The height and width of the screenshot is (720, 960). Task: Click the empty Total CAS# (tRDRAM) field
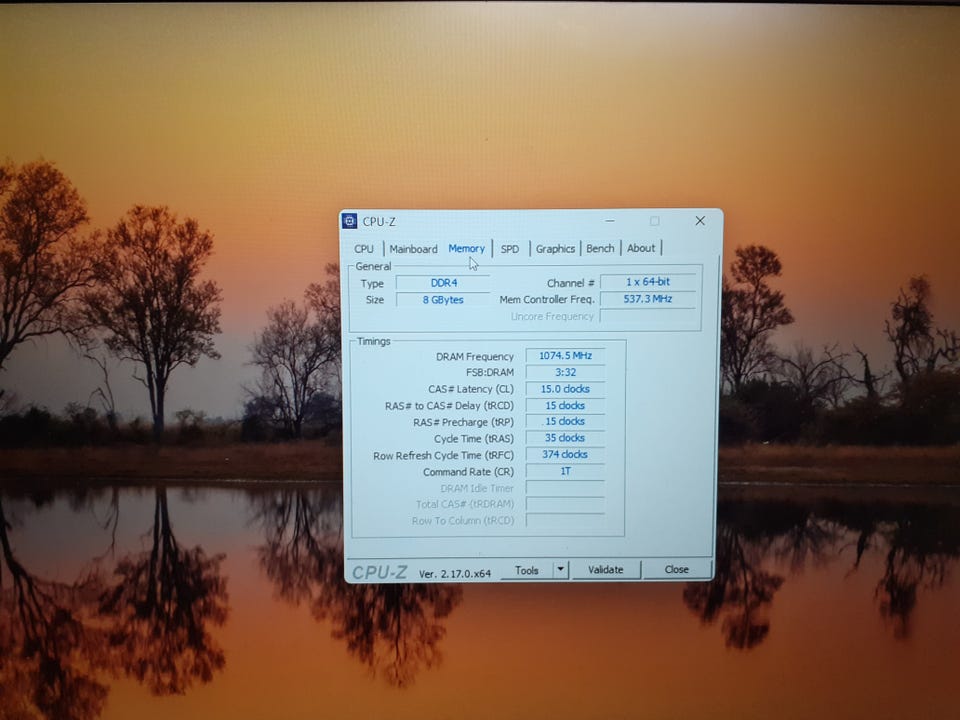pyautogui.click(x=565, y=504)
